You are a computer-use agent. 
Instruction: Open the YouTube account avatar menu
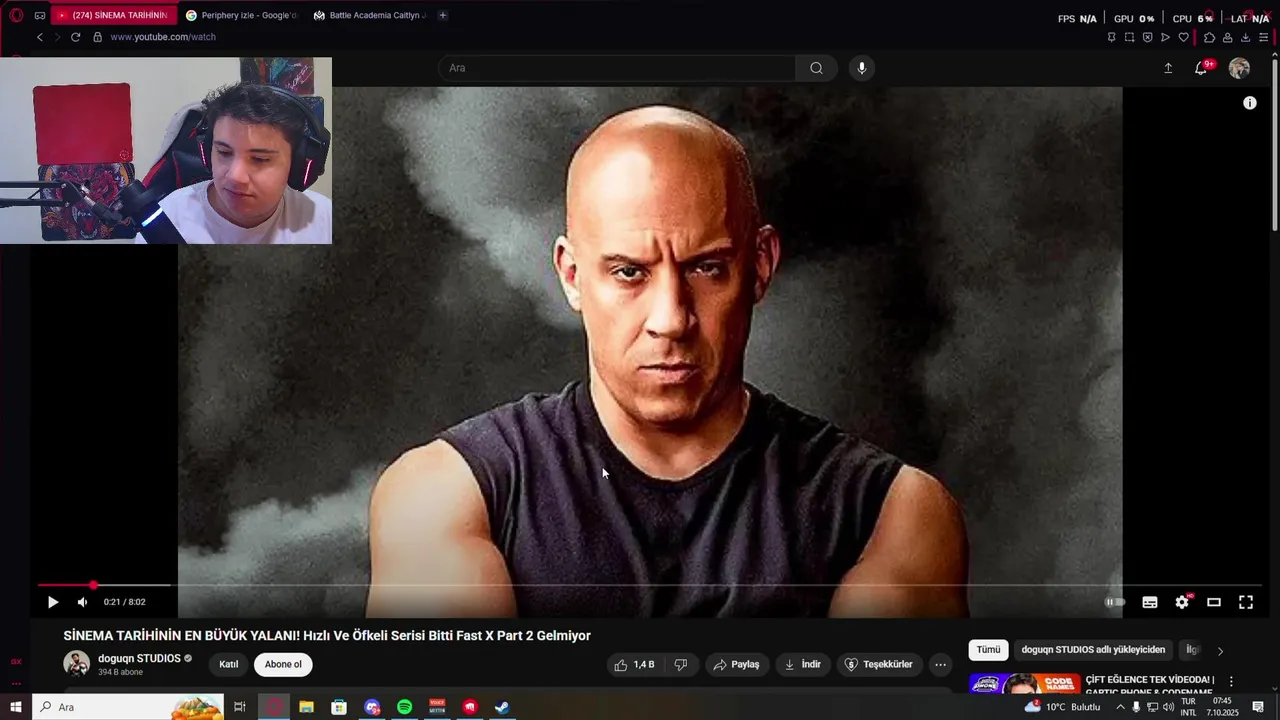[x=1239, y=68]
